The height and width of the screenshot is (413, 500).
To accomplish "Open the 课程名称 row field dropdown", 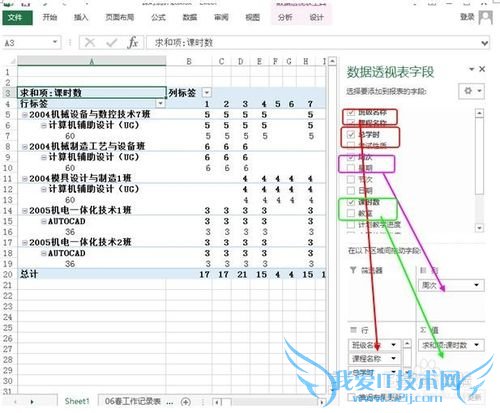I will coord(394,359).
